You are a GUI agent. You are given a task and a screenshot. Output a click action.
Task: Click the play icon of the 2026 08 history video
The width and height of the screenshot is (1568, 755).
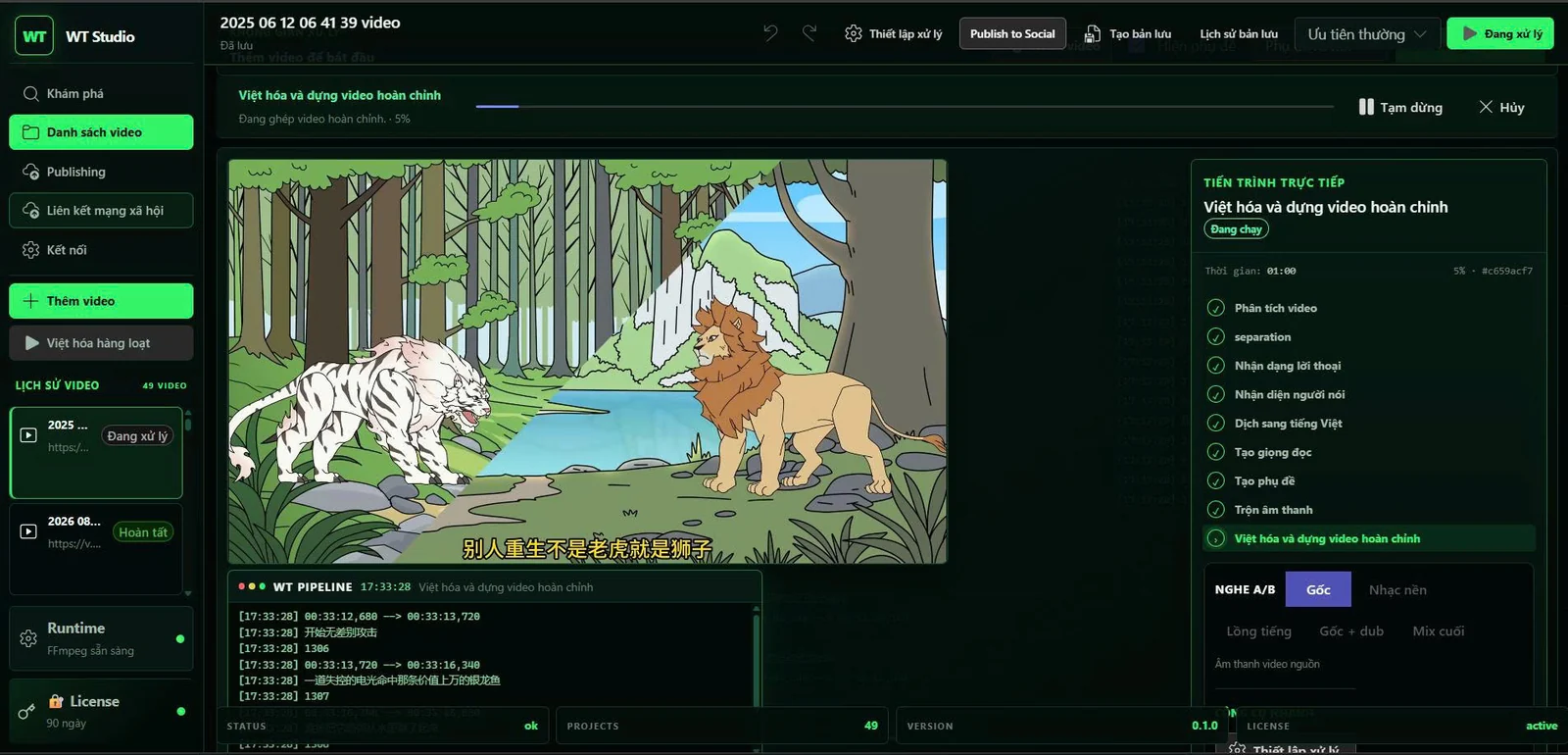pyautogui.click(x=28, y=531)
